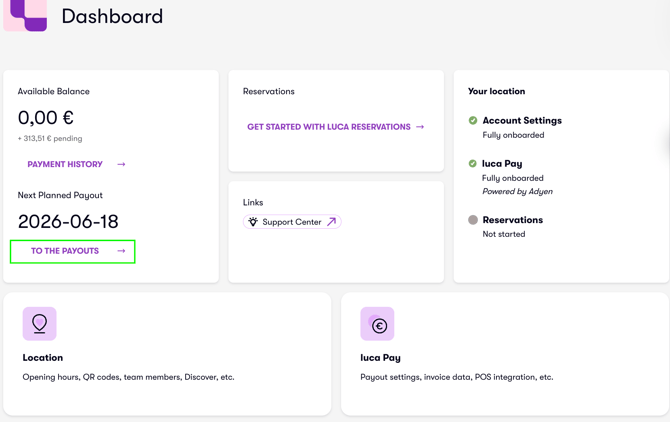Click the external-link arrow on Support Center

coord(332,222)
